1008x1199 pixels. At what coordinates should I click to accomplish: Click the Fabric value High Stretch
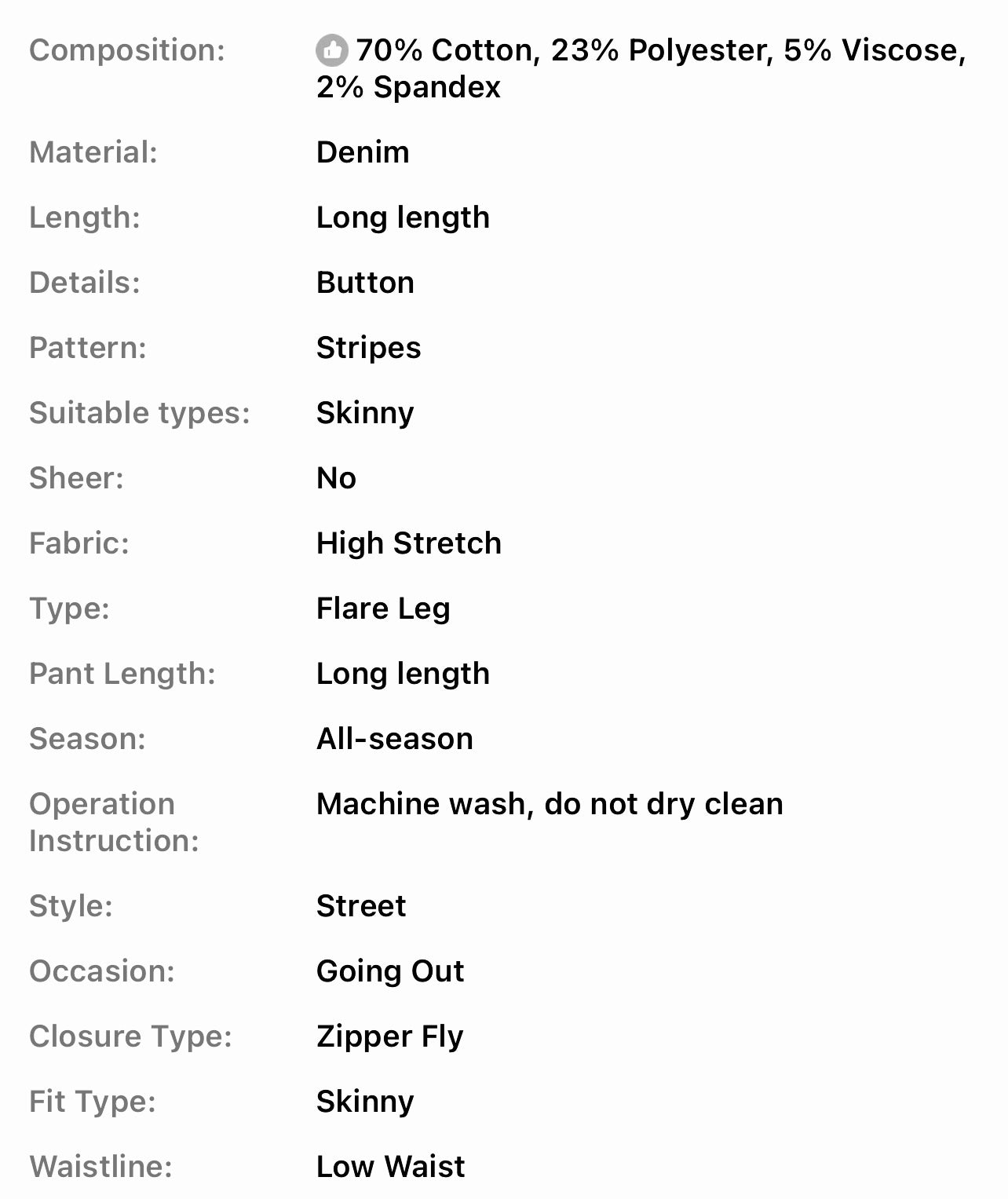click(x=408, y=543)
